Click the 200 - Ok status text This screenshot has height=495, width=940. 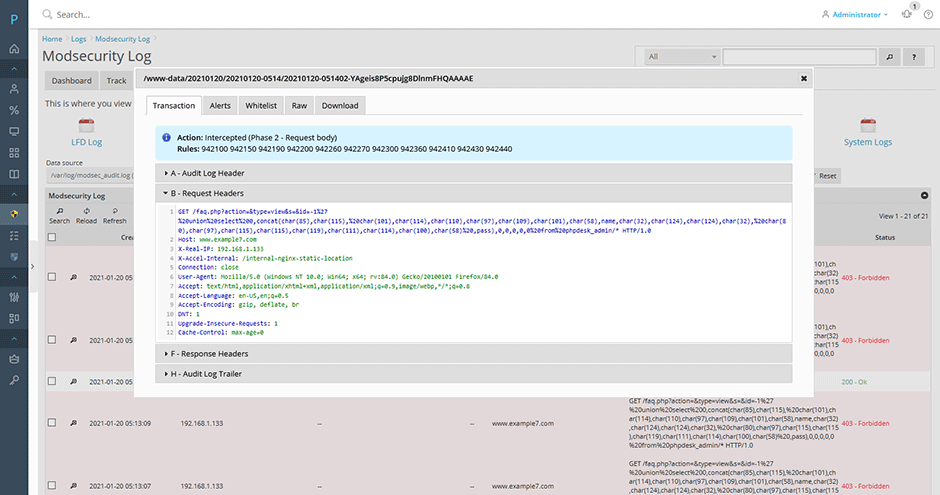point(854,382)
